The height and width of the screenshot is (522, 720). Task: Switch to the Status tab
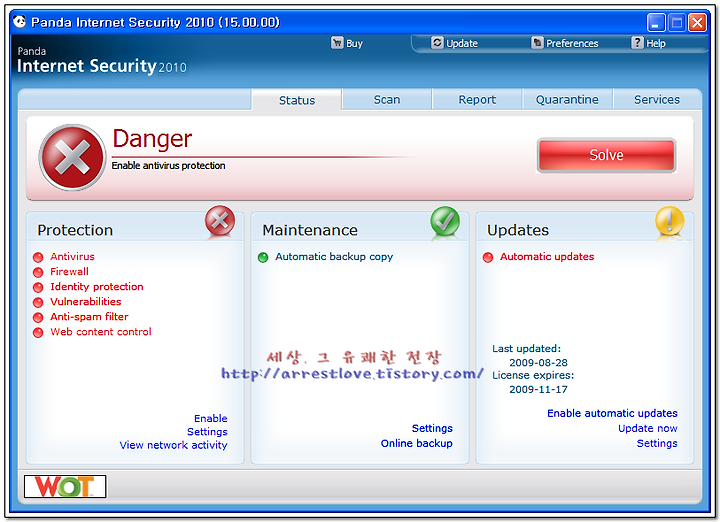point(297,100)
